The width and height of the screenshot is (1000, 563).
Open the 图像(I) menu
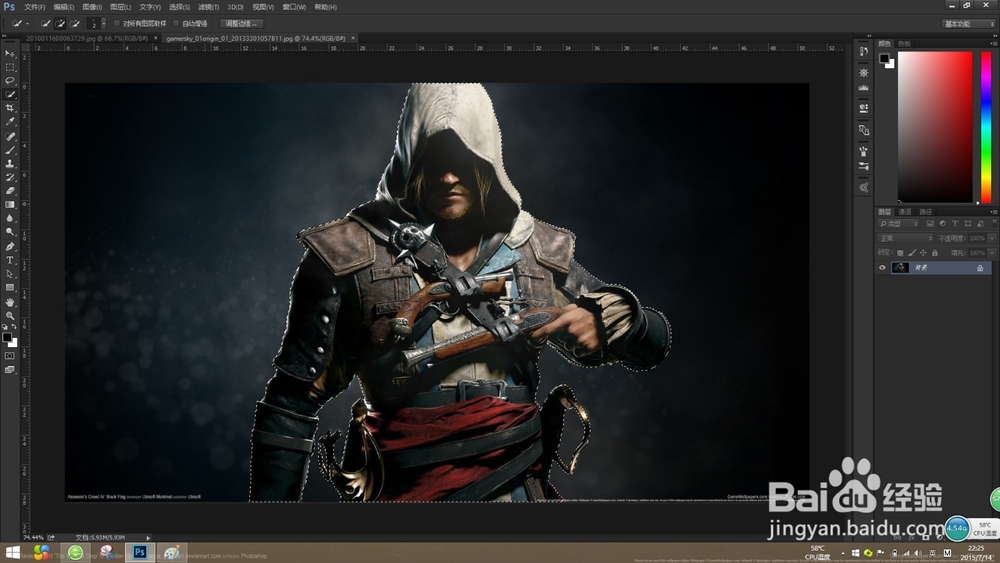pos(92,7)
